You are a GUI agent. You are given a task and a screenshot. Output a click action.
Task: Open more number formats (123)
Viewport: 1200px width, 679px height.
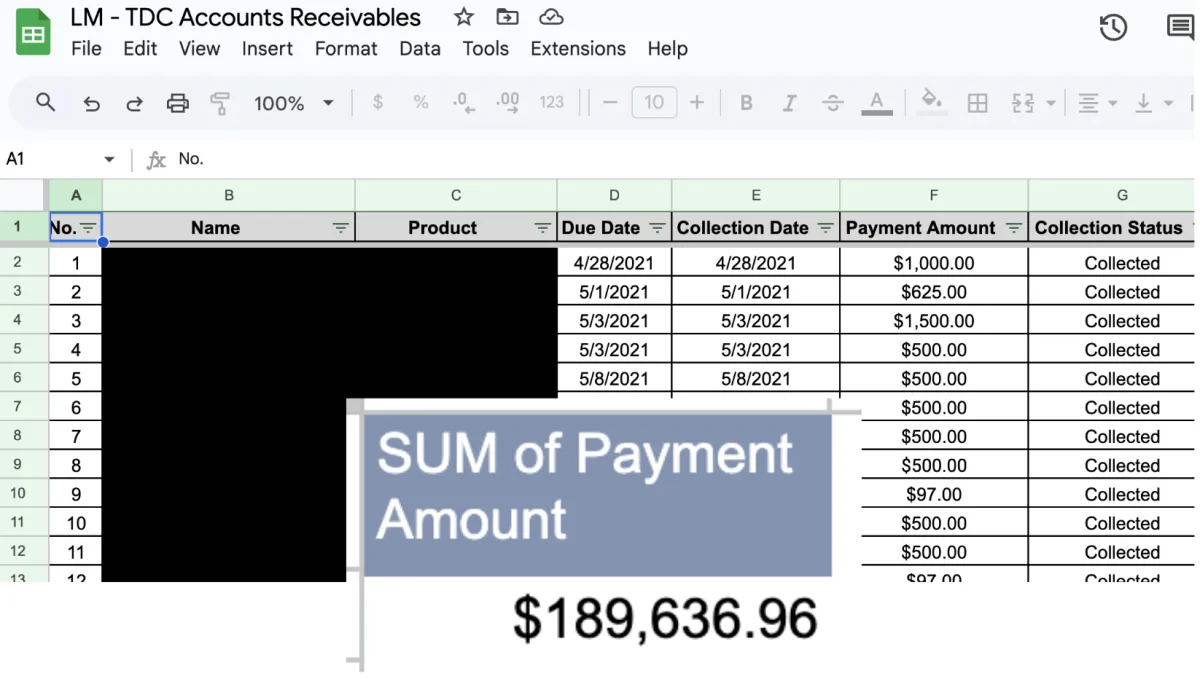tap(552, 102)
